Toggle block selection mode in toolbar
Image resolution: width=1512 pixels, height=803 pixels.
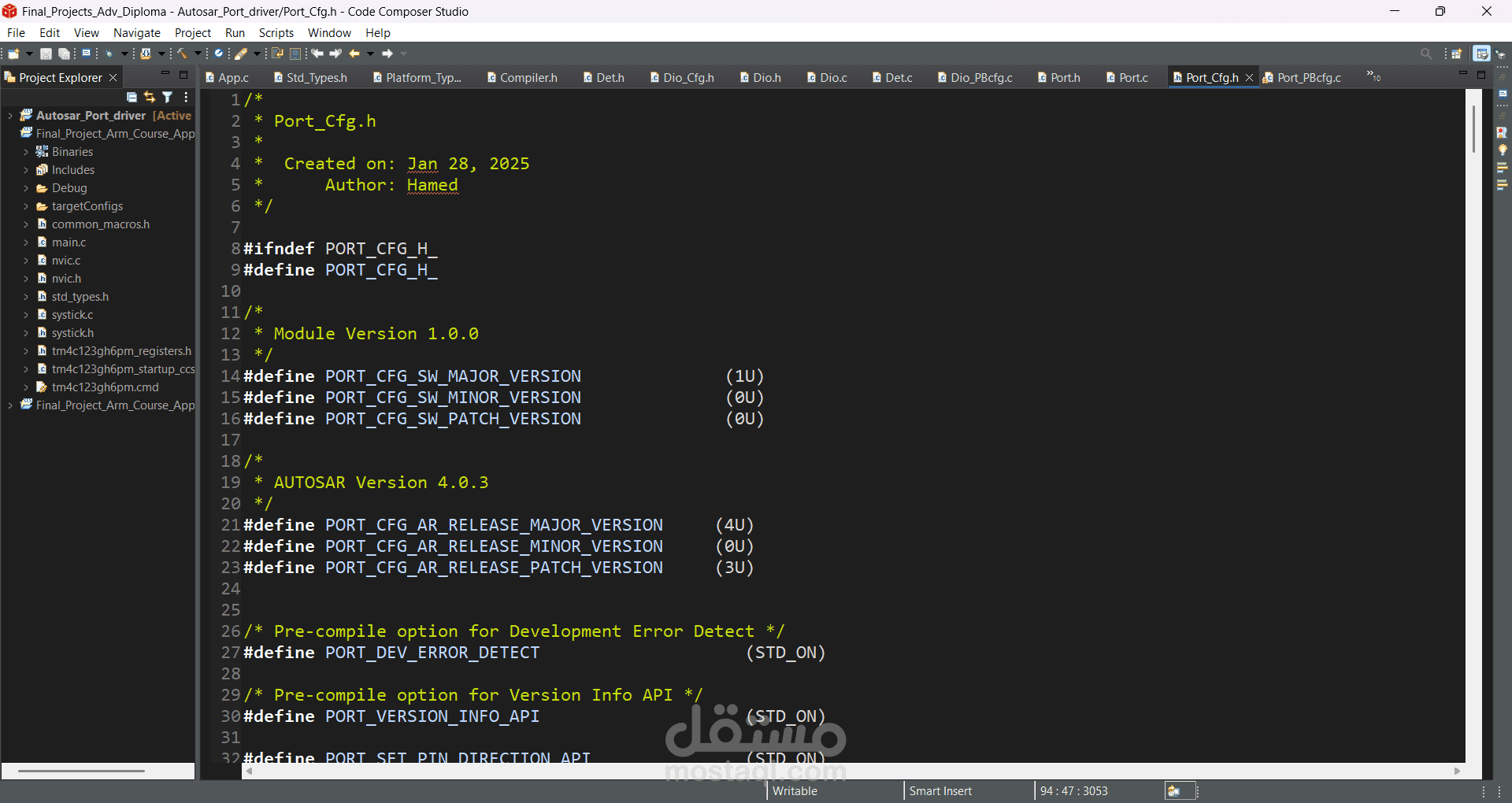295,54
